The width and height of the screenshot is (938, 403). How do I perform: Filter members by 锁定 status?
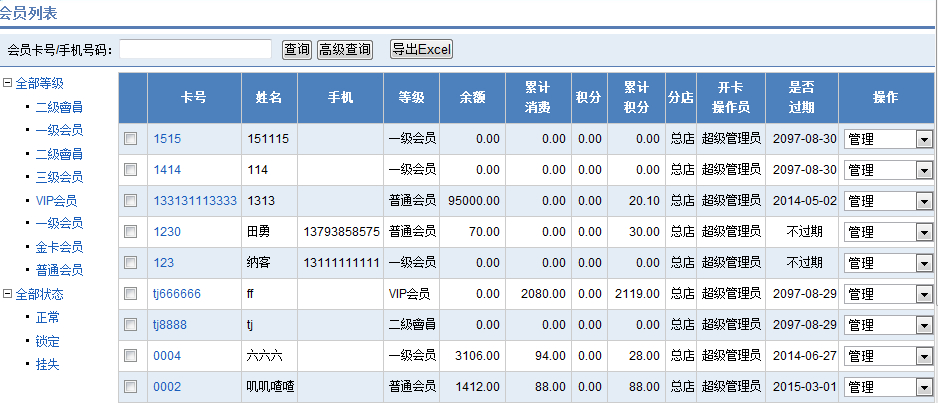47,341
